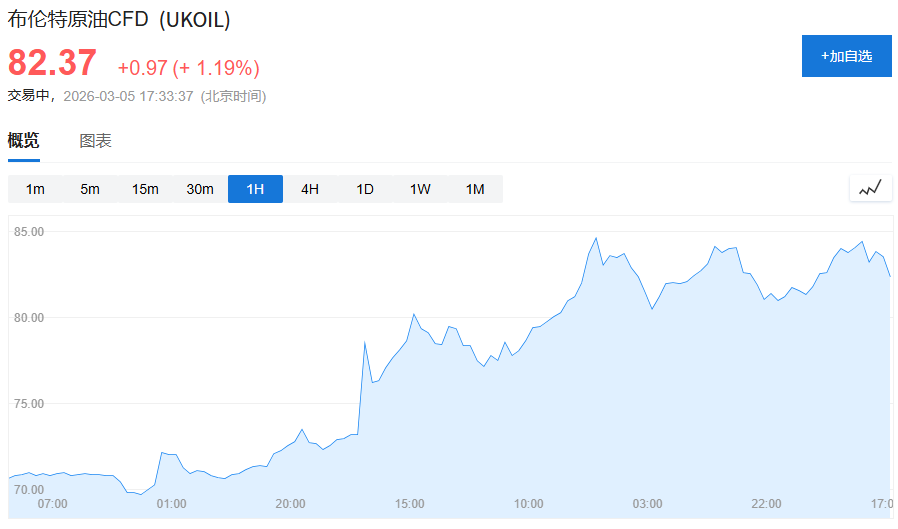Show the 1W weekly chart

click(420, 189)
